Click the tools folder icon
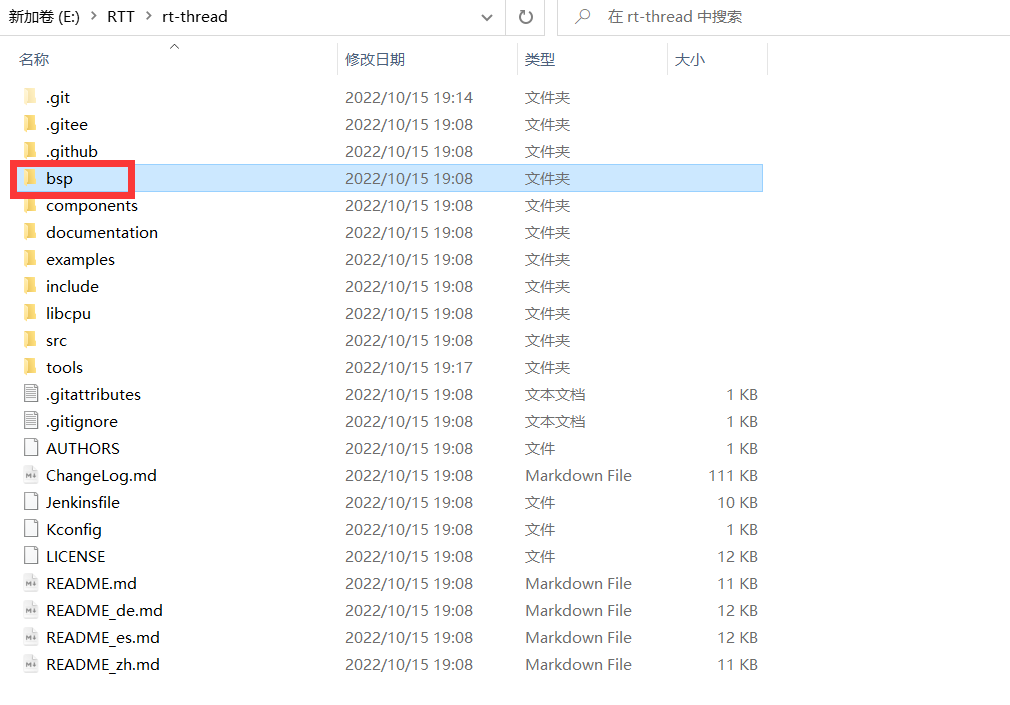 pyautogui.click(x=30, y=367)
